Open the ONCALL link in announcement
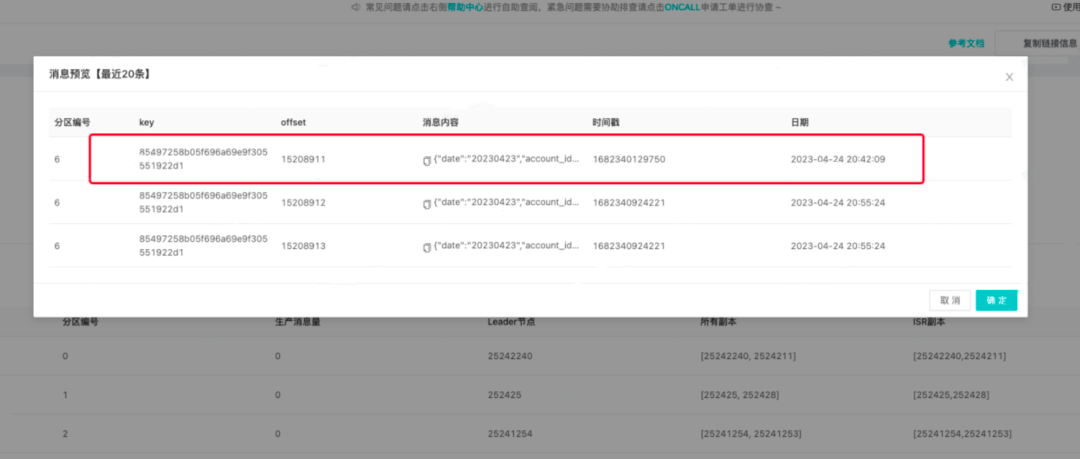Image resolution: width=1080 pixels, height=459 pixels. coord(682,8)
